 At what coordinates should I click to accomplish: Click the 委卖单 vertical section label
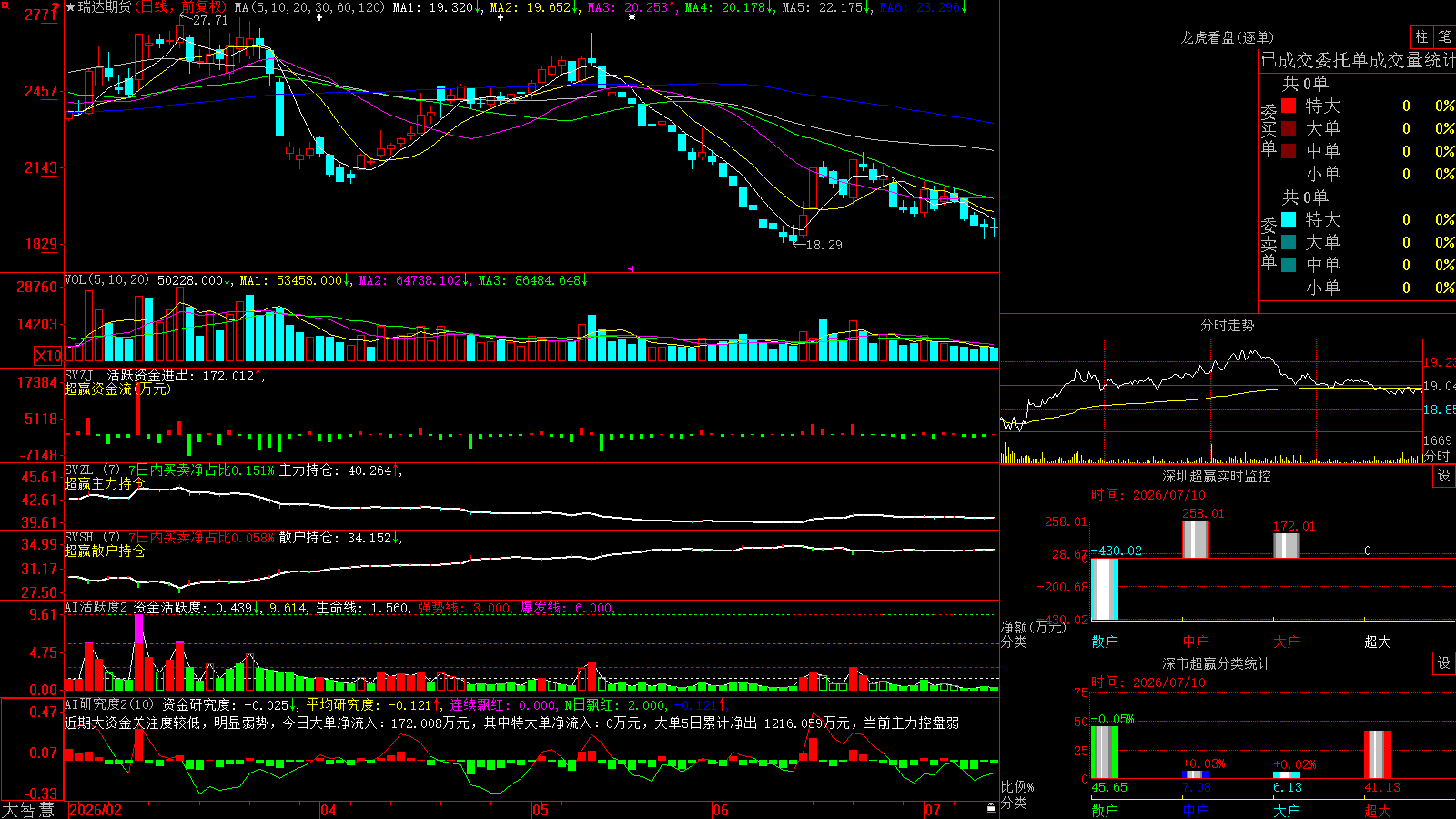coord(1269,244)
